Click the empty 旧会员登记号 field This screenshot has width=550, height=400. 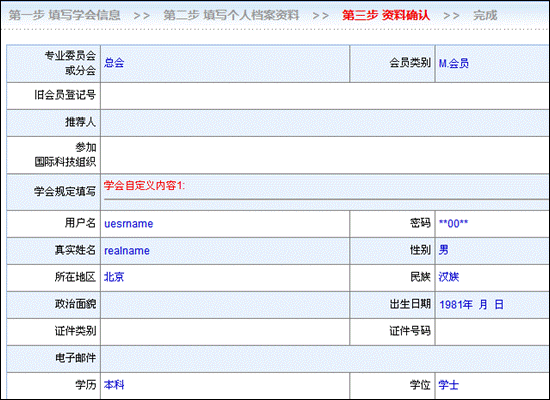pos(325,96)
